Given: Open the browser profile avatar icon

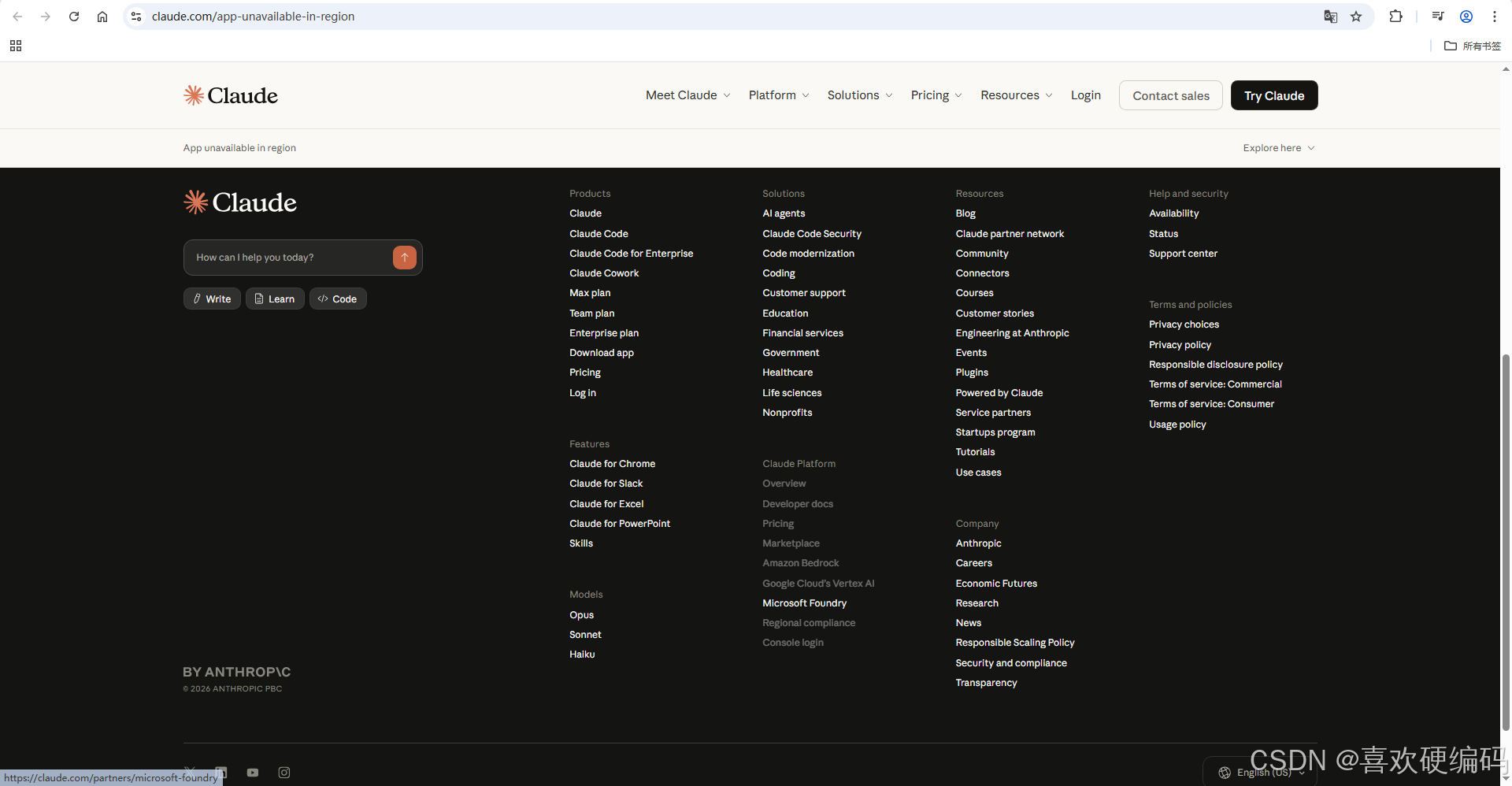Looking at the screenshot, I should click(1466, 17).
